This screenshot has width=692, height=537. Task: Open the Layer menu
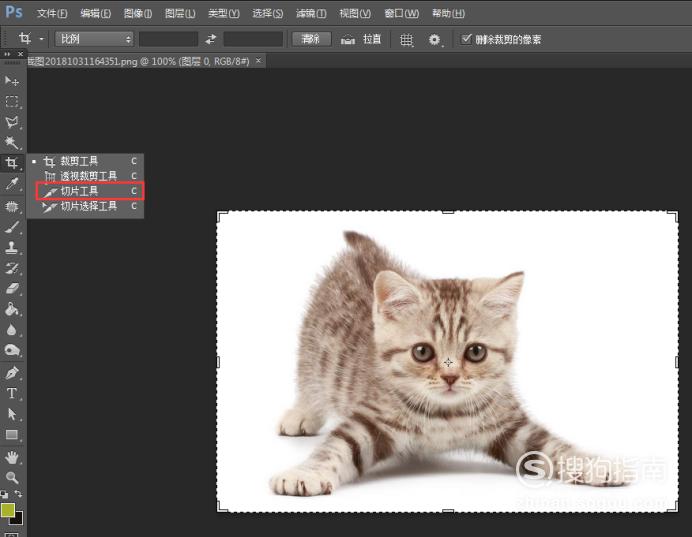(x=180, y=13)
